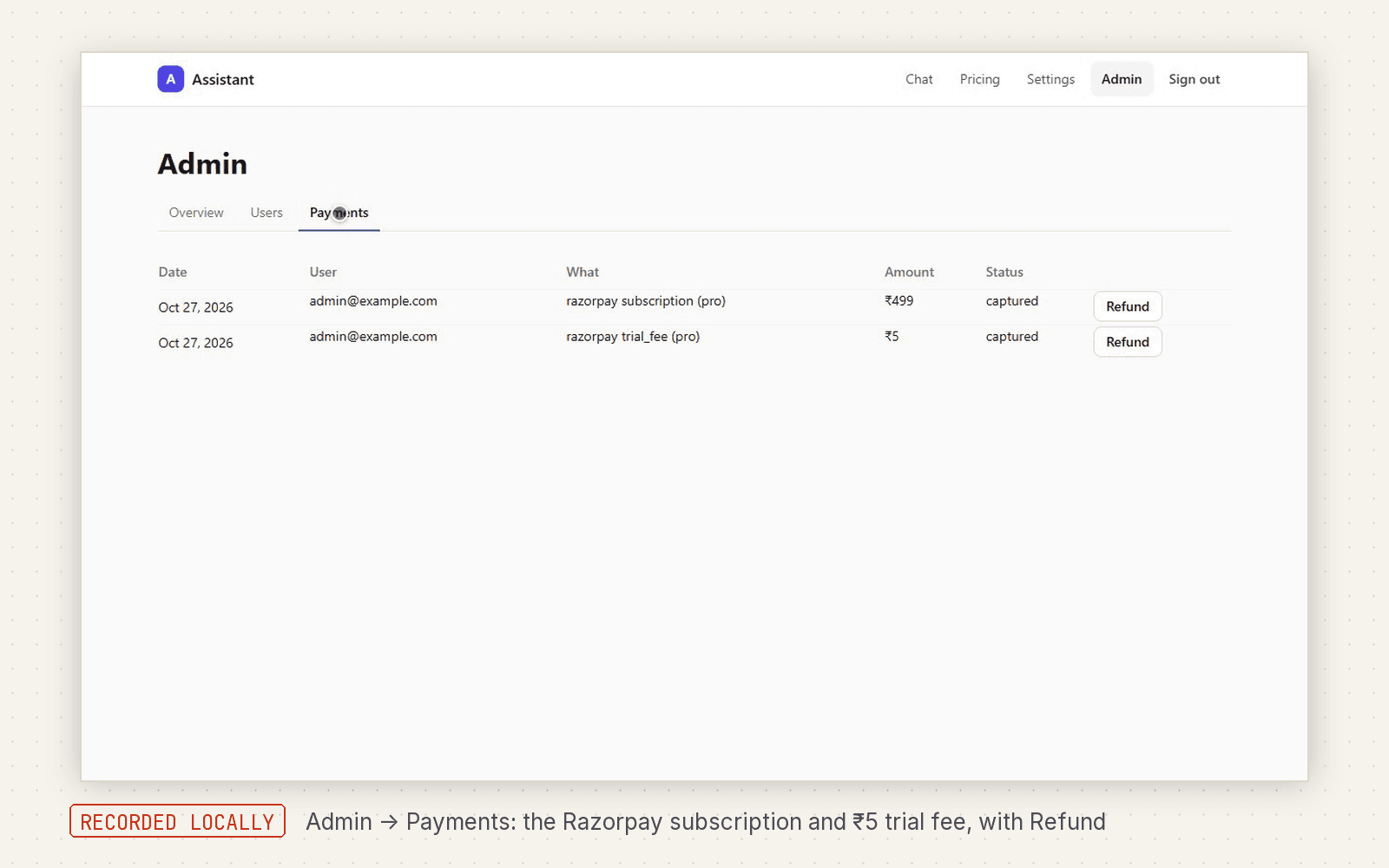Select the Payments tab
The height and width of the screenshot is (868, 1389).
pyautogui.click(x=339, y=213)
